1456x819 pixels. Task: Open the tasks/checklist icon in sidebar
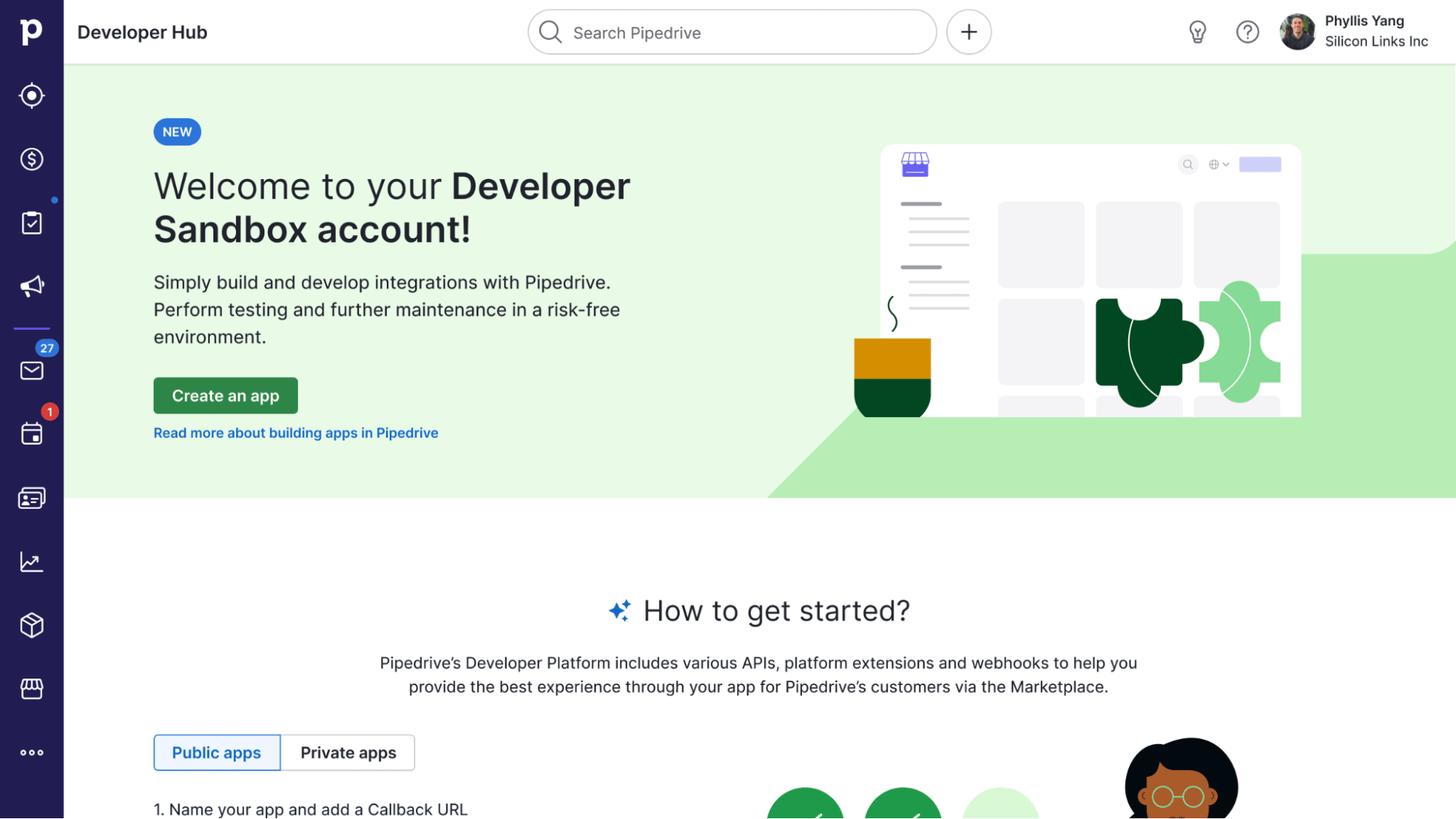click(32, 223)
